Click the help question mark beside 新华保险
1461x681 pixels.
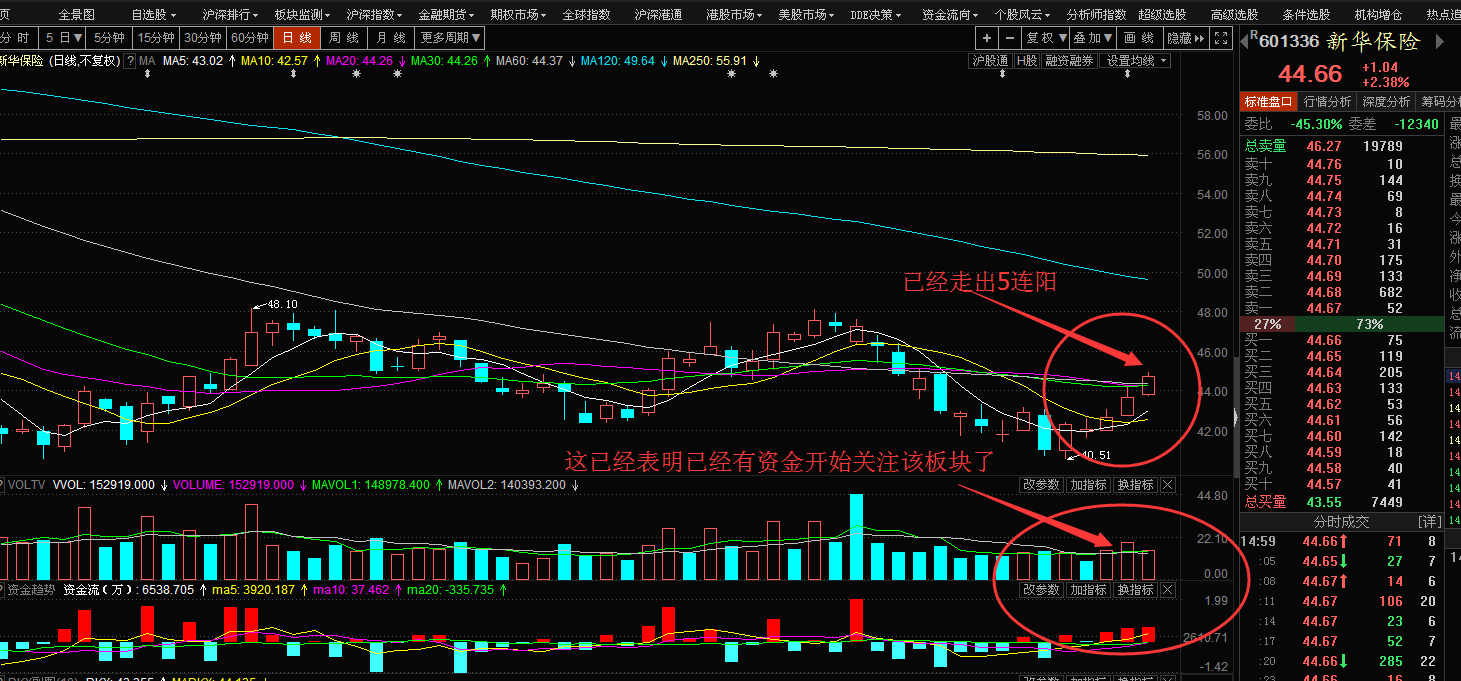coord(130,61)
